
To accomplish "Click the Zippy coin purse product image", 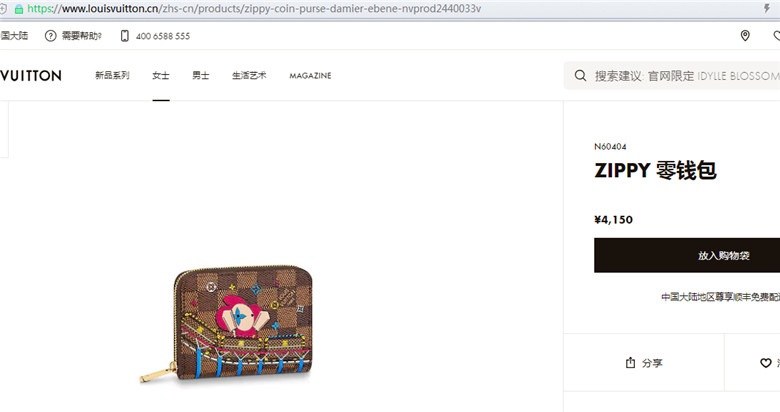I will click(x=226, y=324).
